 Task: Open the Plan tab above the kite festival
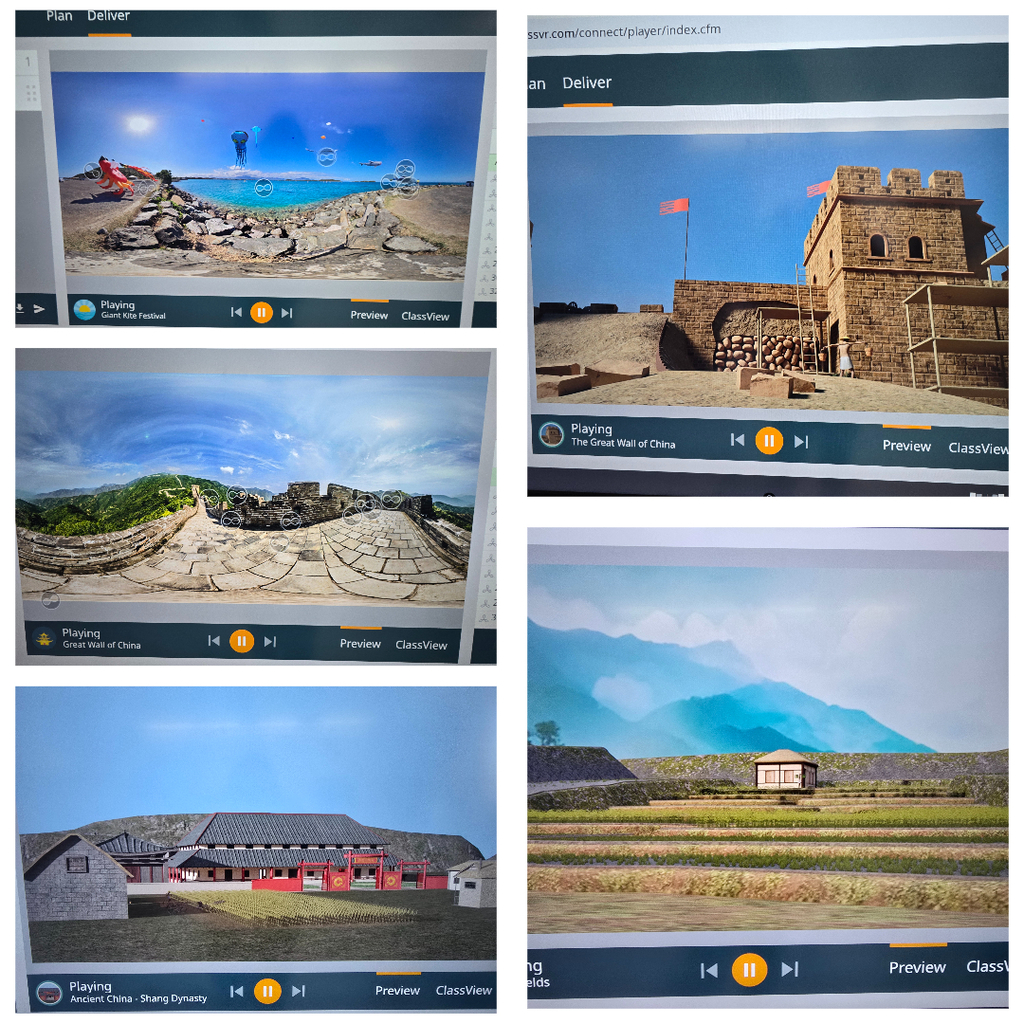[x=59, y=16]
